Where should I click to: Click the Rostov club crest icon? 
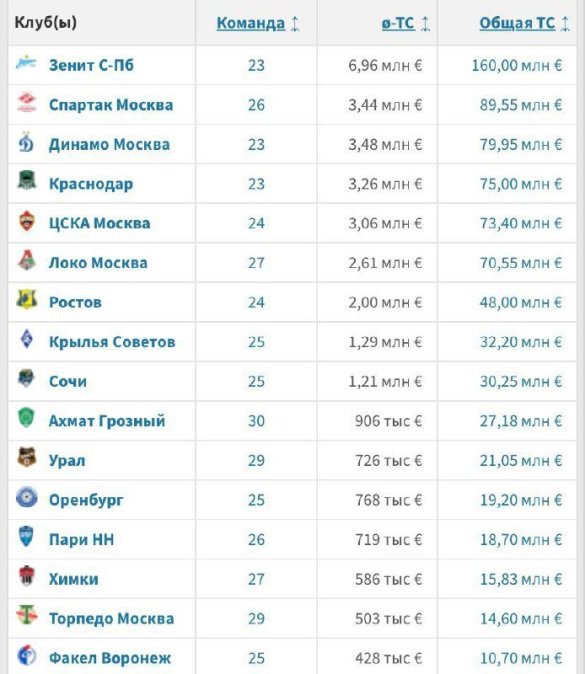(x=27, y=300)
